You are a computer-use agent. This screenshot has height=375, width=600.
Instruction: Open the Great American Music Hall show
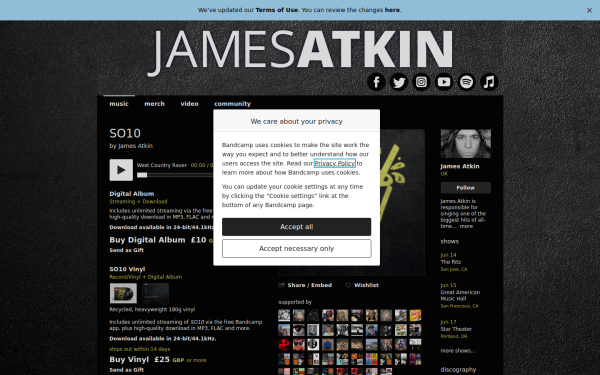(x=460, y=295)
